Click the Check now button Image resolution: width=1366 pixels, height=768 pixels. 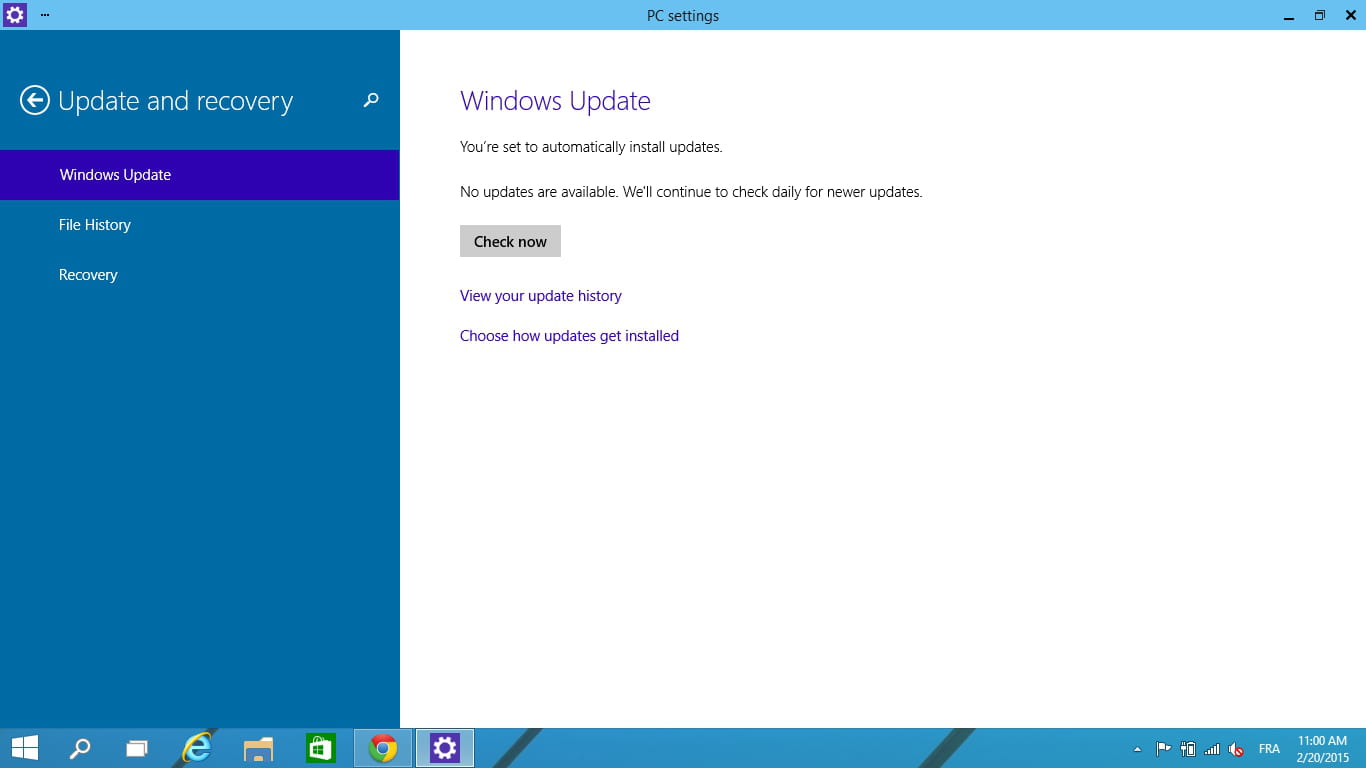click(510, 241)
